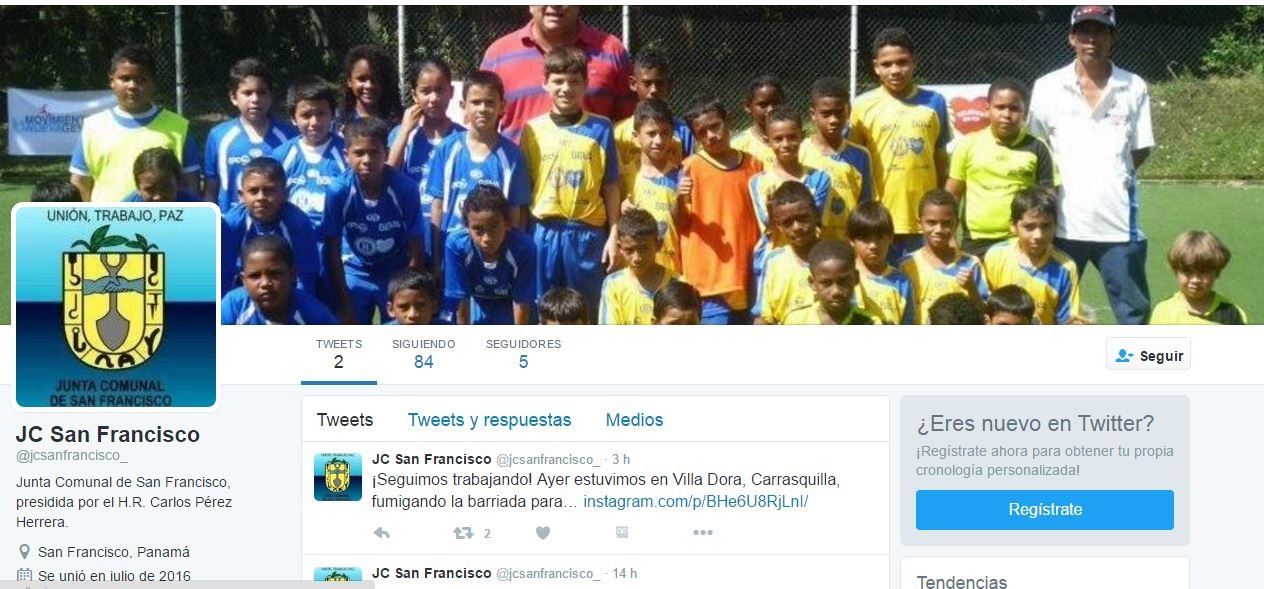
Task: Open the instagram.com link in first tweet
Action: (x=695, y=501)
